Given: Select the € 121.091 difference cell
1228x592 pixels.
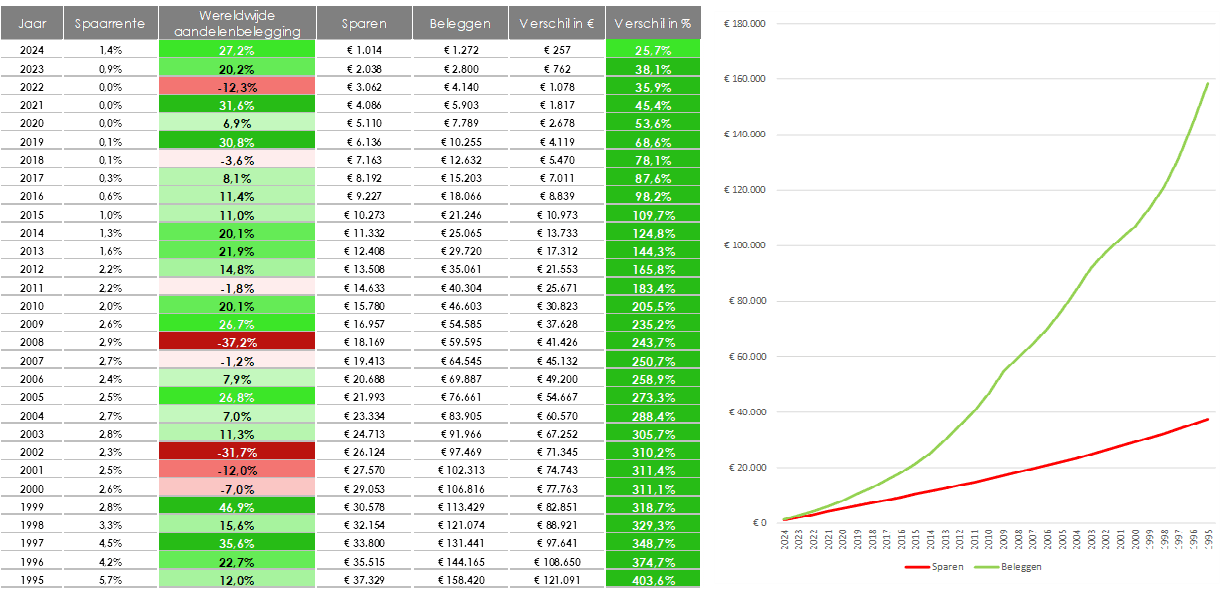Looking at the screenshot, I should 556,580.
